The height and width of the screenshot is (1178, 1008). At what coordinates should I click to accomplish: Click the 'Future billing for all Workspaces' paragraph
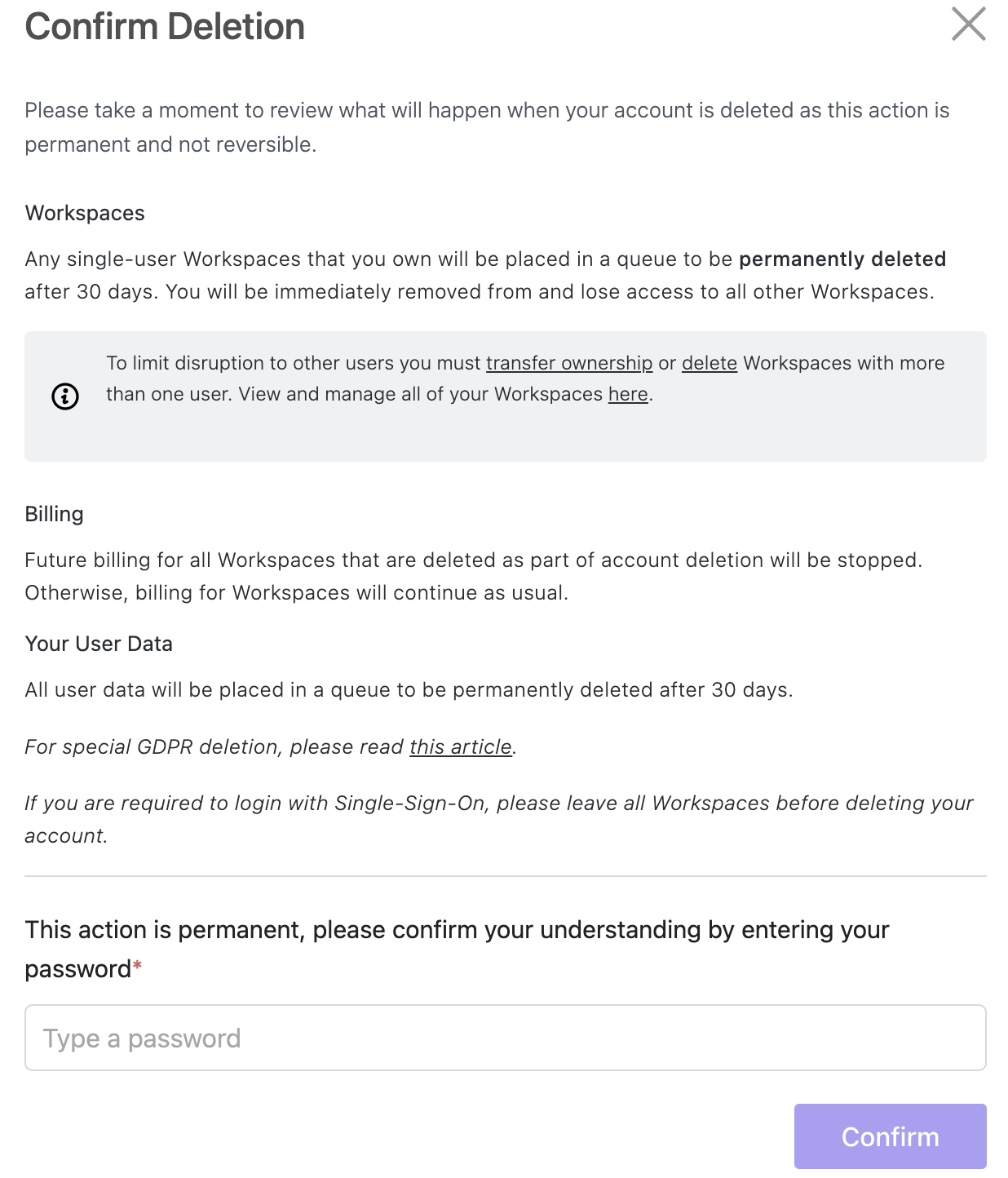tap(473, 560)
